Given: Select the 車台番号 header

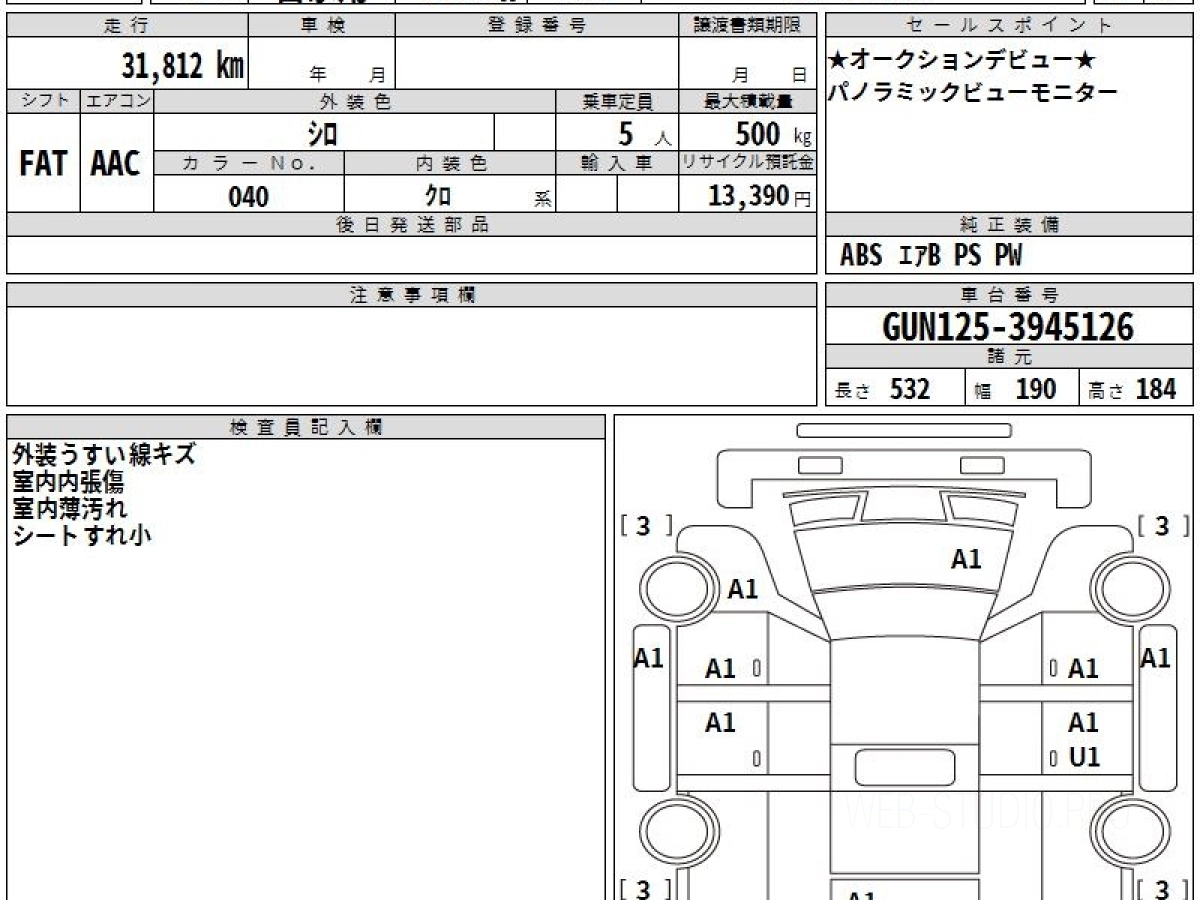Looking at the screenshot, I should click(1010, 295).
